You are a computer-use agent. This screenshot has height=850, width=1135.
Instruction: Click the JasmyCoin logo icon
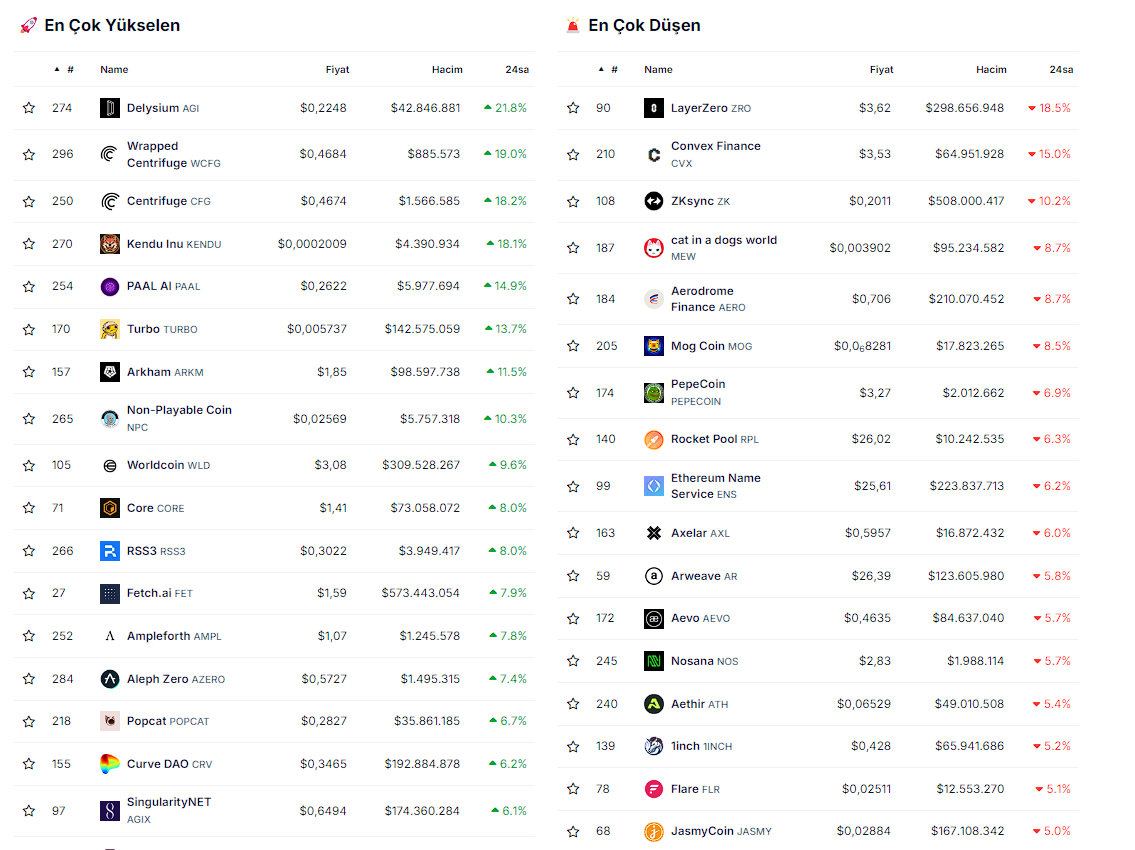tap(654, 831)
